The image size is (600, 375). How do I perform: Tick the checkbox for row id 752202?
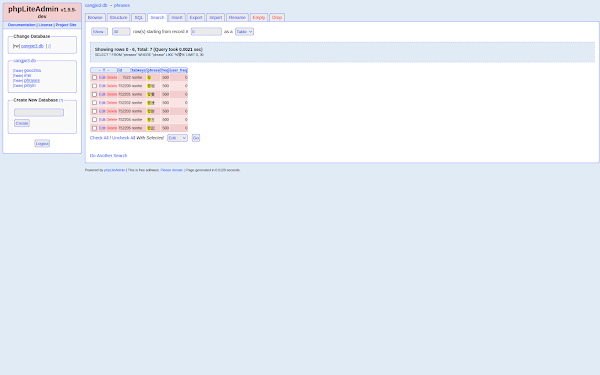pos(94,103)
